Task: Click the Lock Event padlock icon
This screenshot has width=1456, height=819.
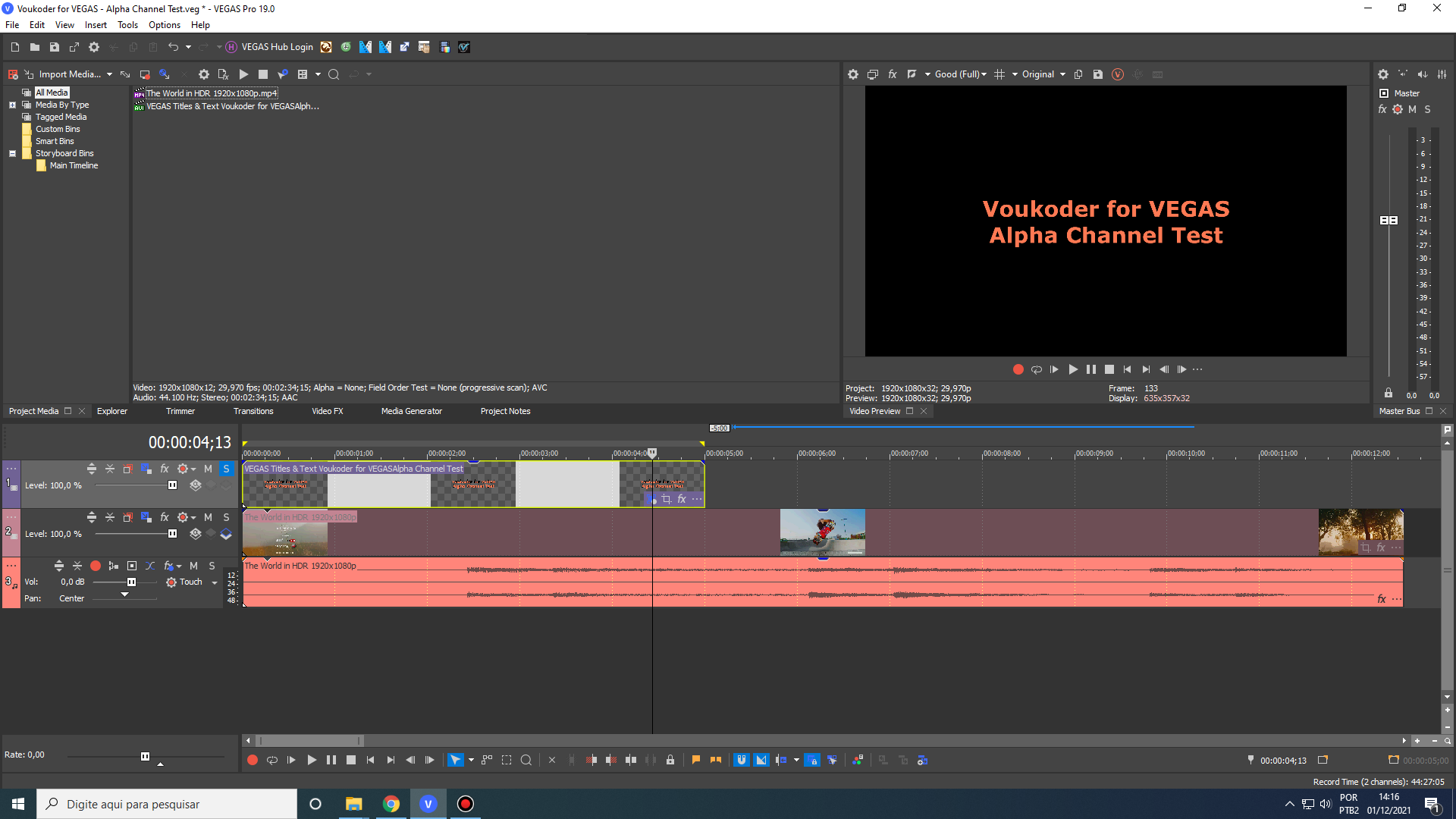Action: (670, 760)
